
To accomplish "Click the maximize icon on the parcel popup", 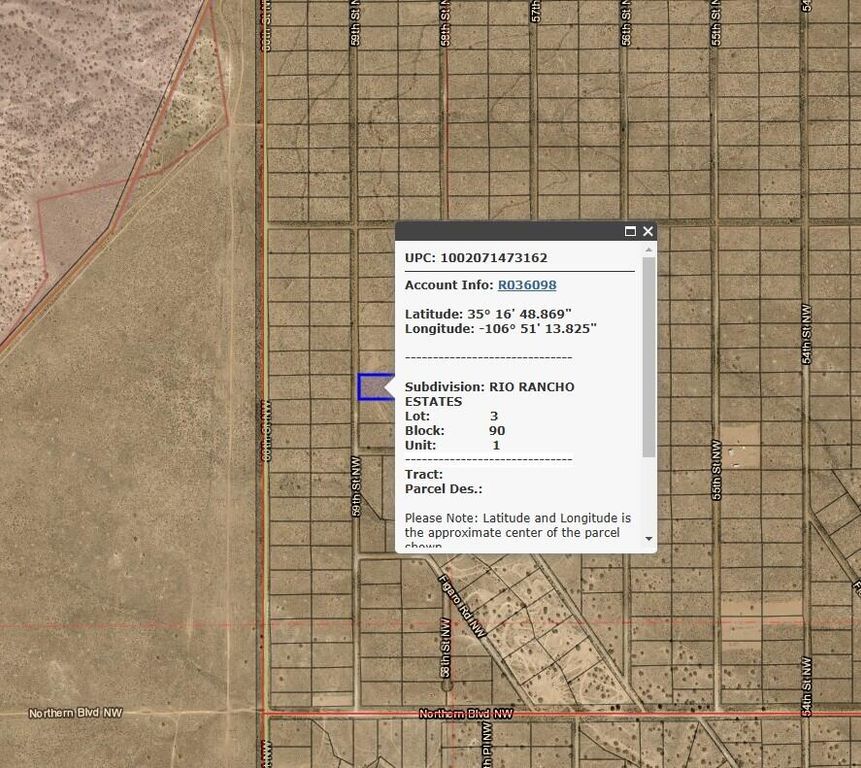I will tap(630, 231).
